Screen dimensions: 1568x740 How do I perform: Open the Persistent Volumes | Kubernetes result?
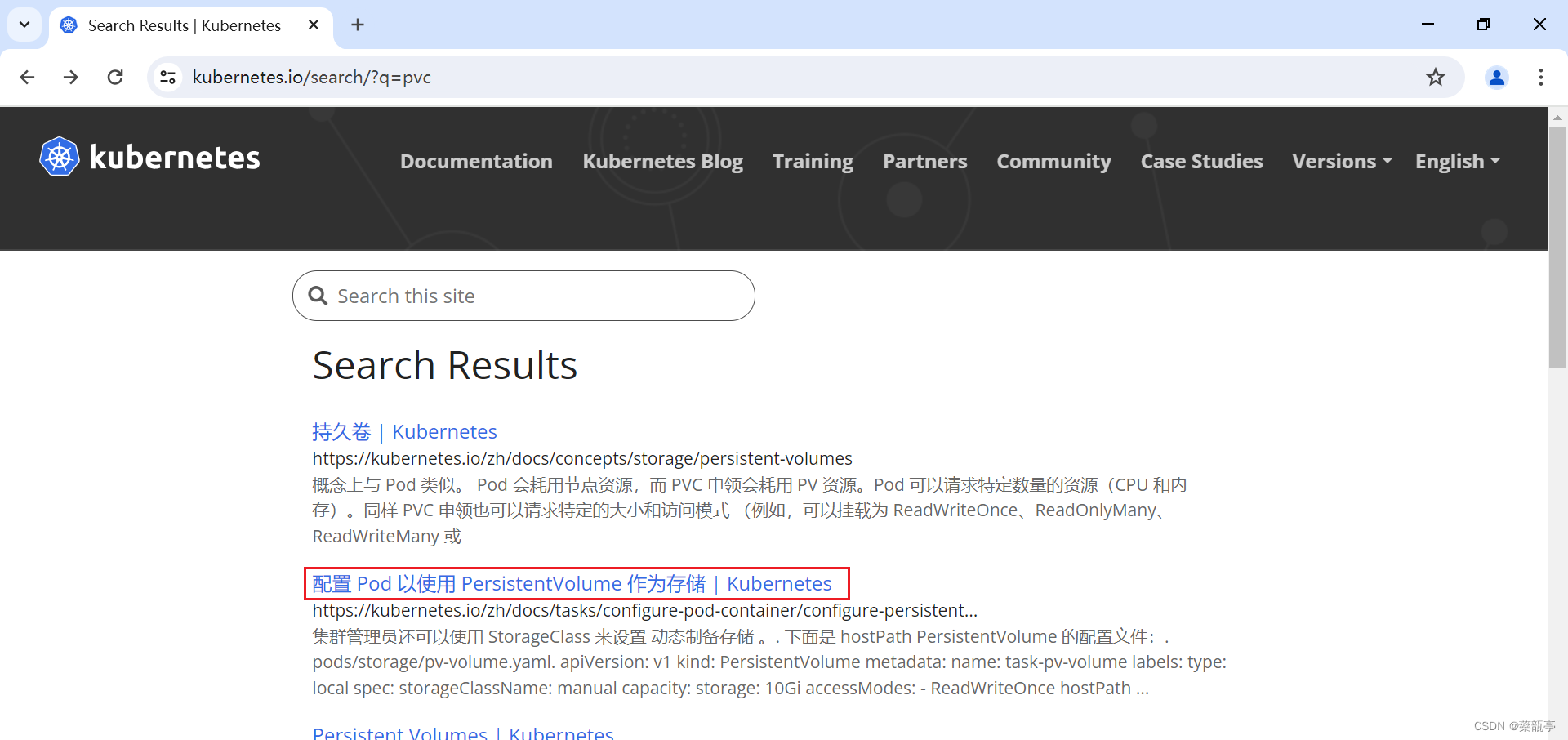tap(463, 733)
